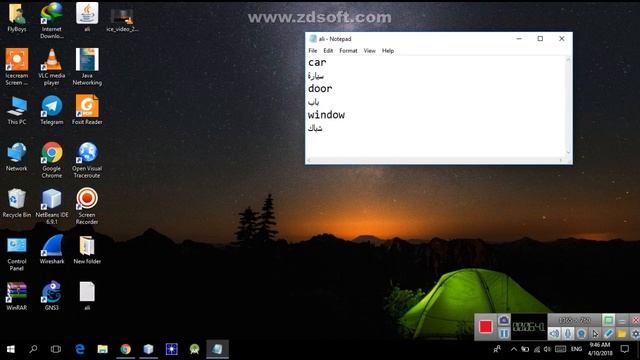Click the word "window" in Notepad
640x360 pixels.
point(326,115)
